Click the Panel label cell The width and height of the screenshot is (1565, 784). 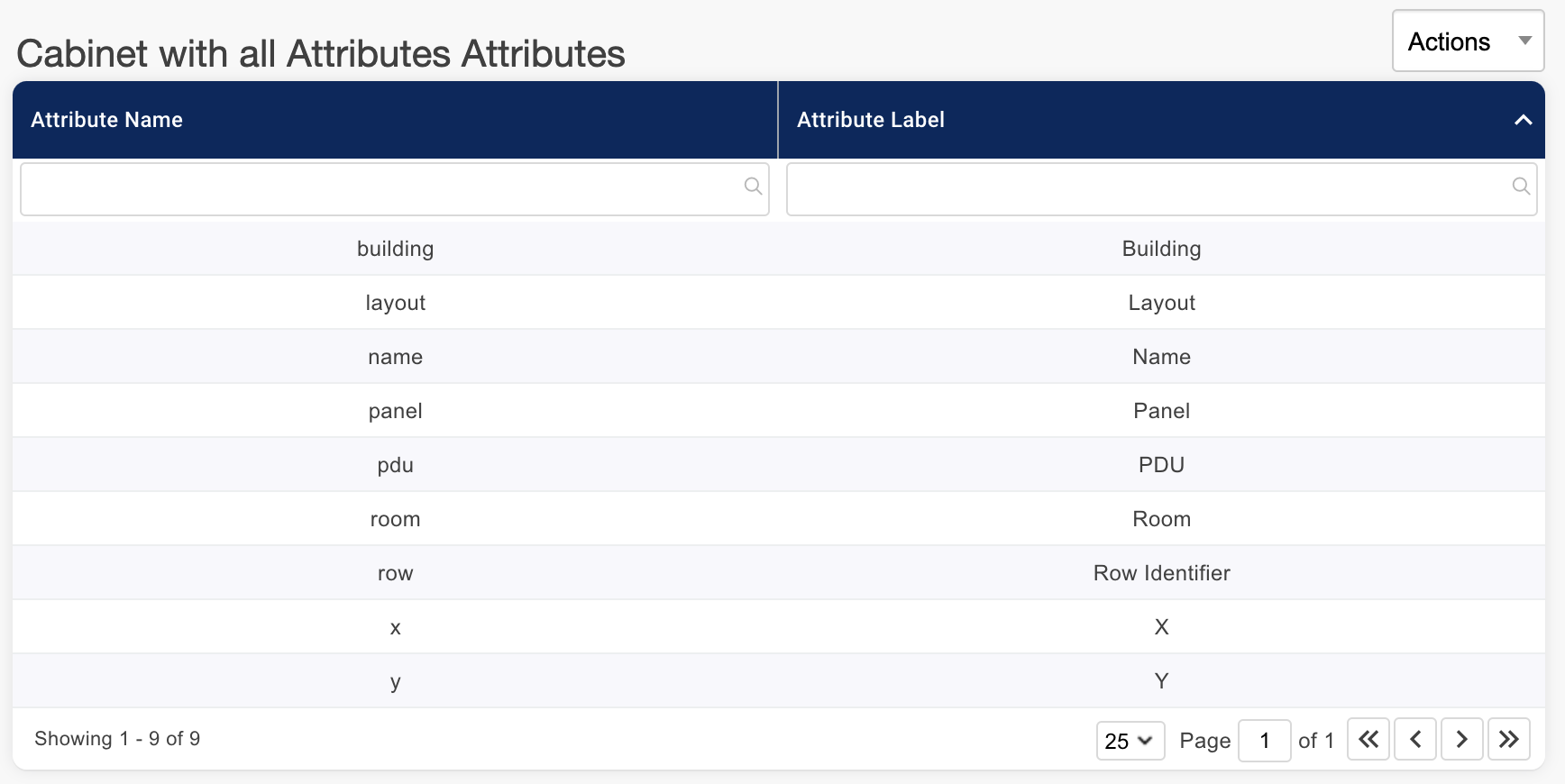pos(1161,411)
